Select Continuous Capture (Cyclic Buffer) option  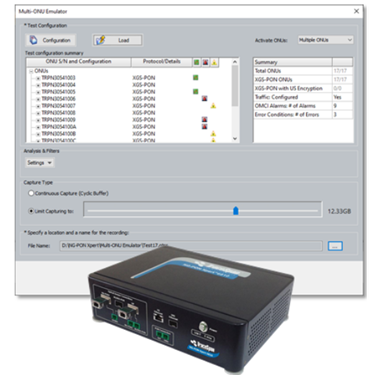[31, 193]
